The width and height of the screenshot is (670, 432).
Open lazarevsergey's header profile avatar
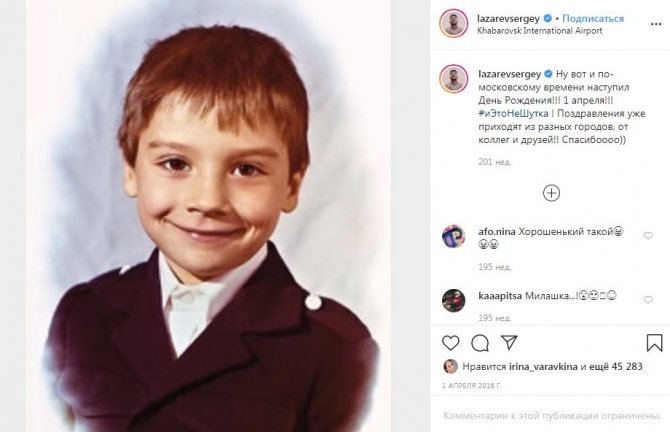453,24
